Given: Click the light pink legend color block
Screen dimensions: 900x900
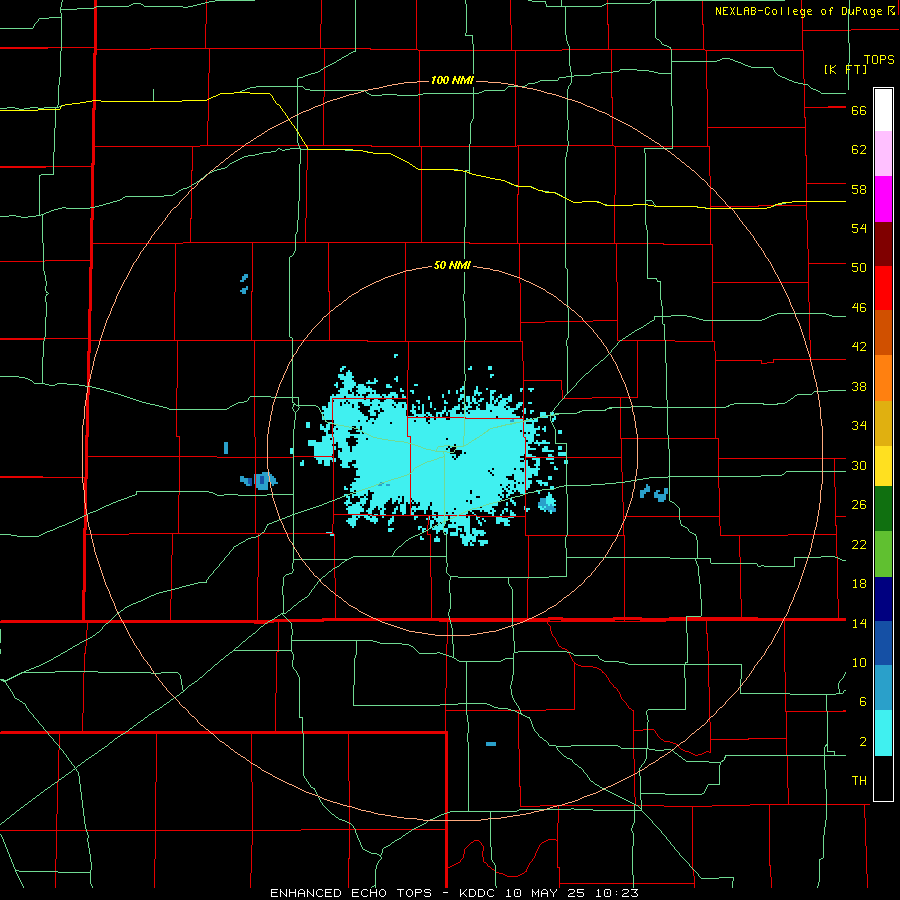Looking at the screenshot, I should (x=883, y=154).
